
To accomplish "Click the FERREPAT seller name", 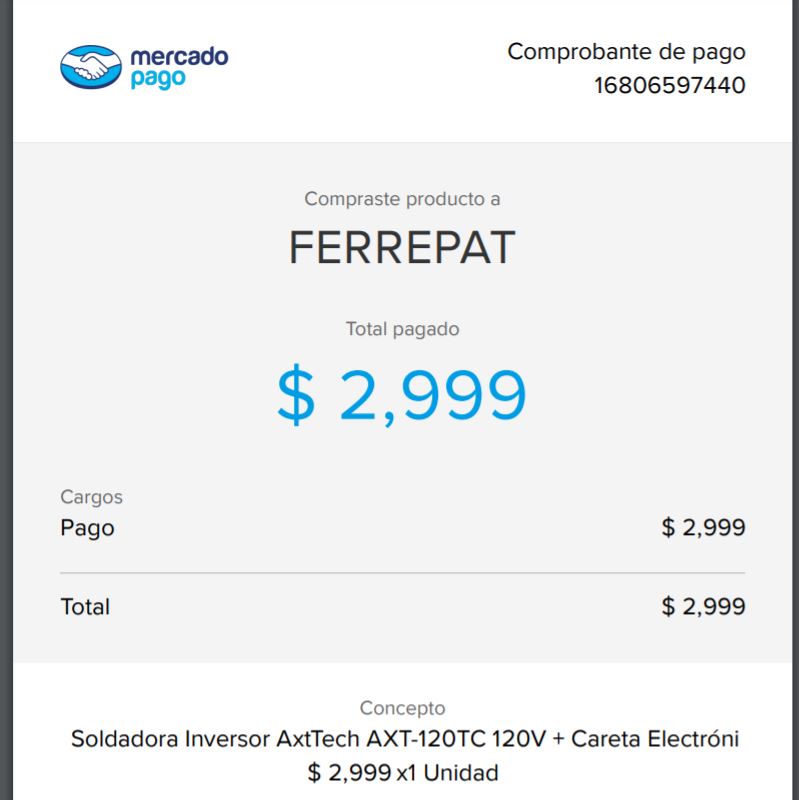I will pos(402,247).
